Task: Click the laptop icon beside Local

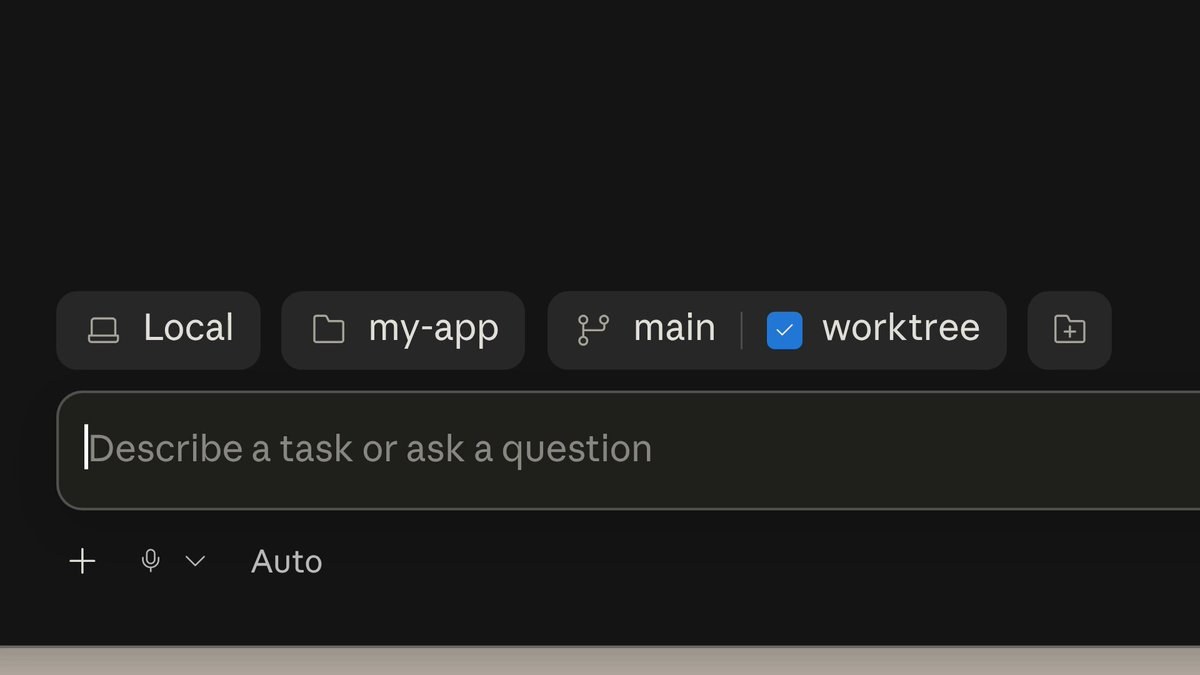Action: pyautogui.click(x=103, y=330)
